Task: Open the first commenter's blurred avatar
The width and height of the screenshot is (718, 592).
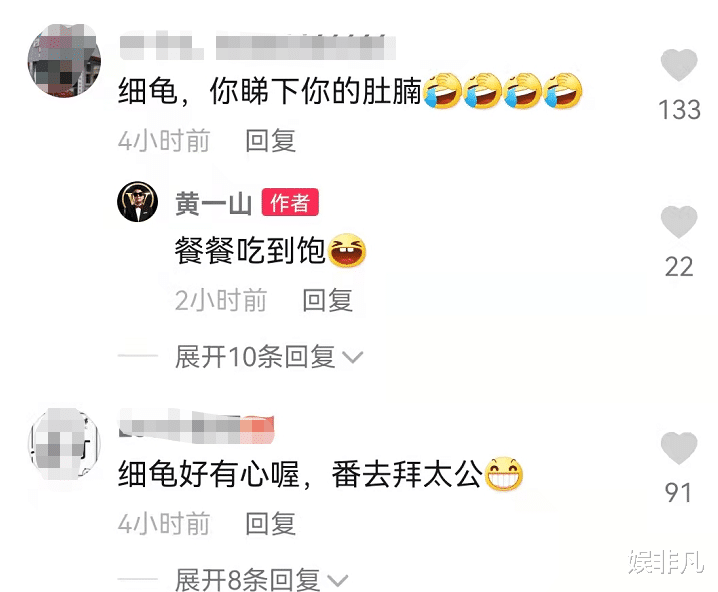Action: pos(64,60)
